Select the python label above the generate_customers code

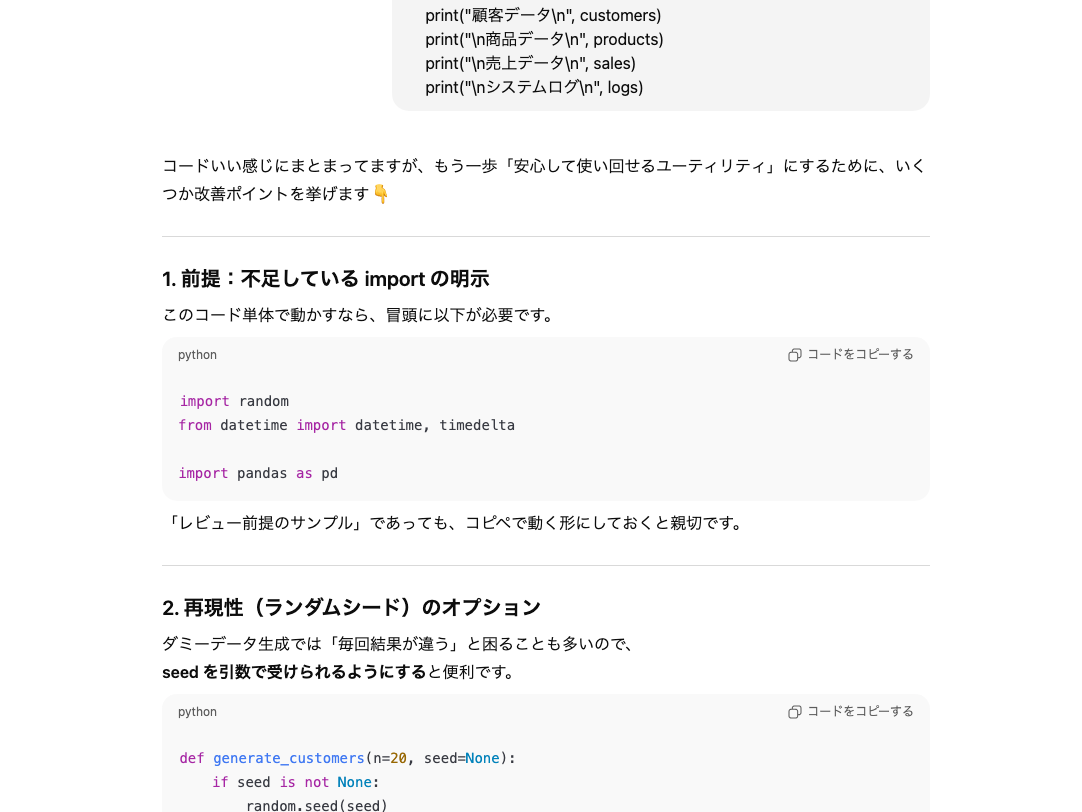pyautogui.click(x=197, y=711)
